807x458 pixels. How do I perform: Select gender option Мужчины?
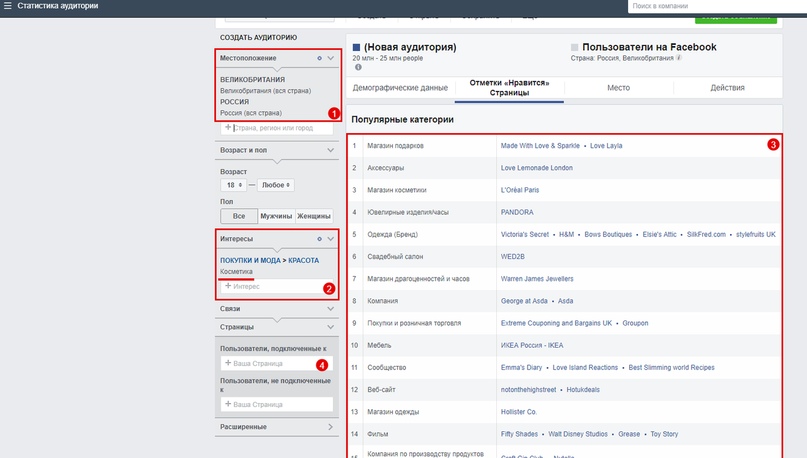pyautogui.click(x=276, y=216)
